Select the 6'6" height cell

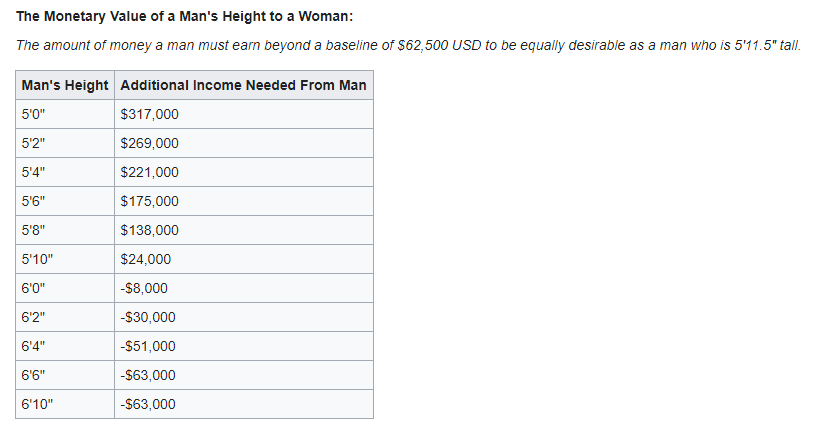click(65, 376)
